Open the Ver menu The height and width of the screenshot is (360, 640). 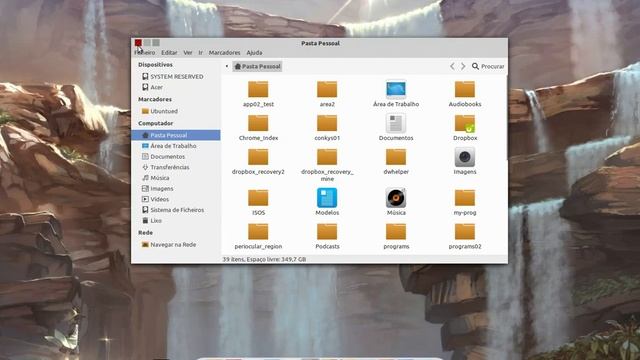pos(188,53)
